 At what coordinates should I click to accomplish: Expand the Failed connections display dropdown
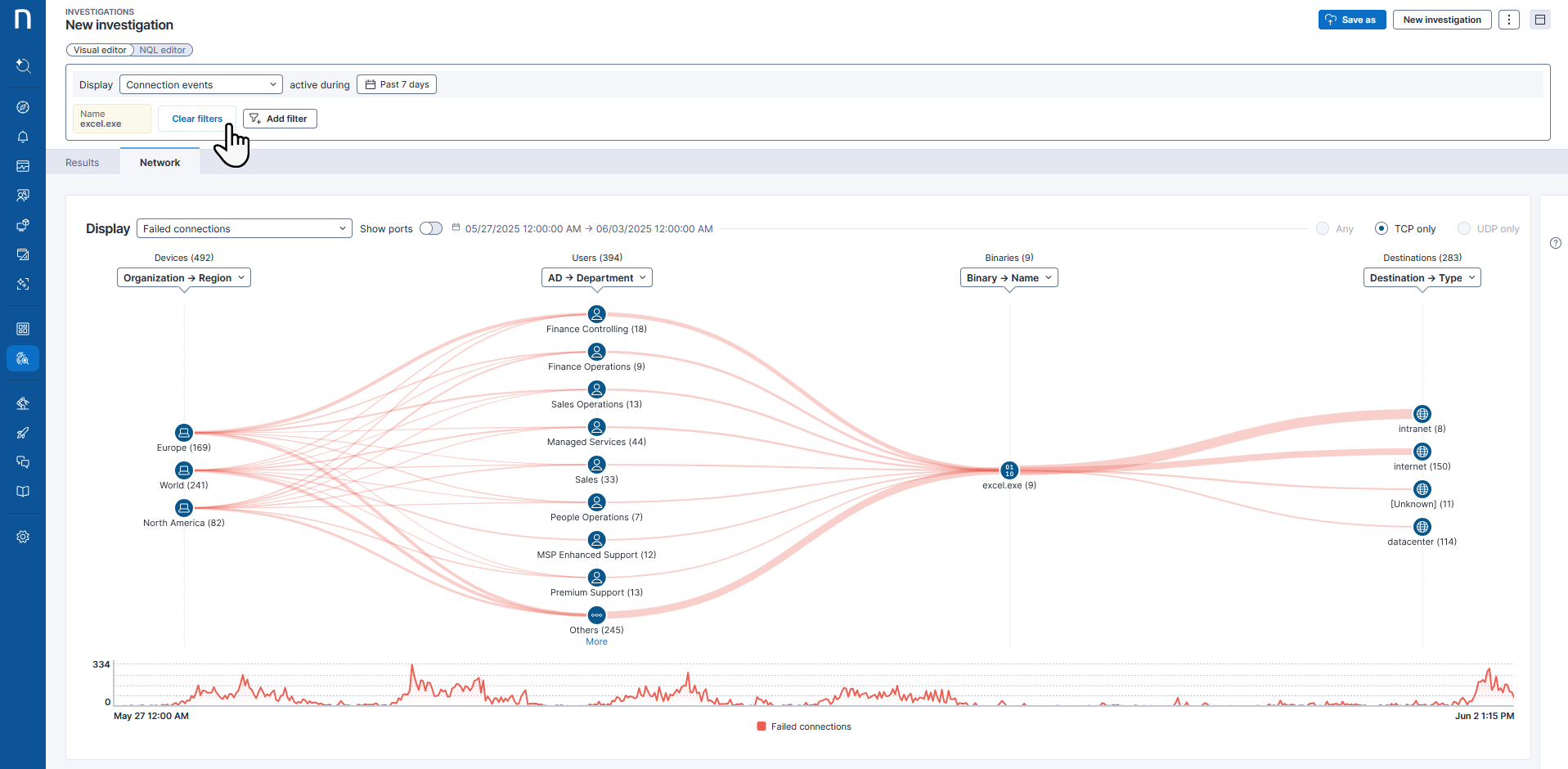(244, 229)
